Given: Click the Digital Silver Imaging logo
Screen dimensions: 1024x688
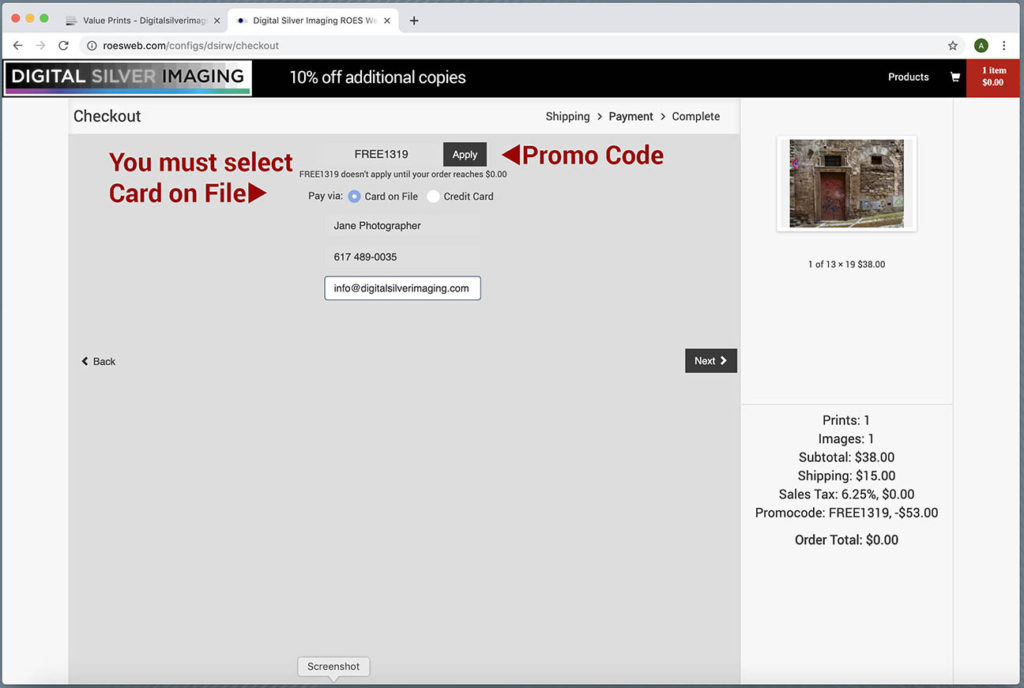Looking at the screenshot, I should pyautogui.click(x=128, y=78).
